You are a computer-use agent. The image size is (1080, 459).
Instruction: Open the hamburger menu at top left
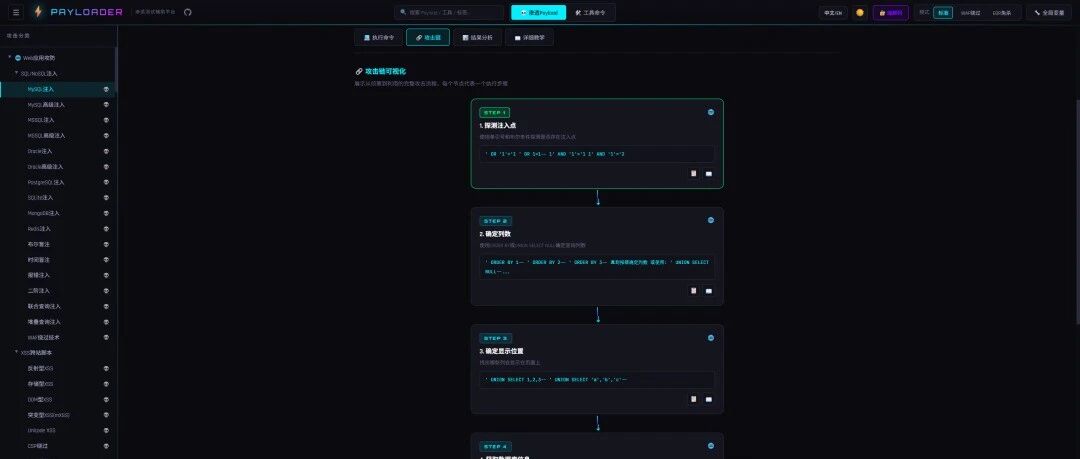coord(17,12)
